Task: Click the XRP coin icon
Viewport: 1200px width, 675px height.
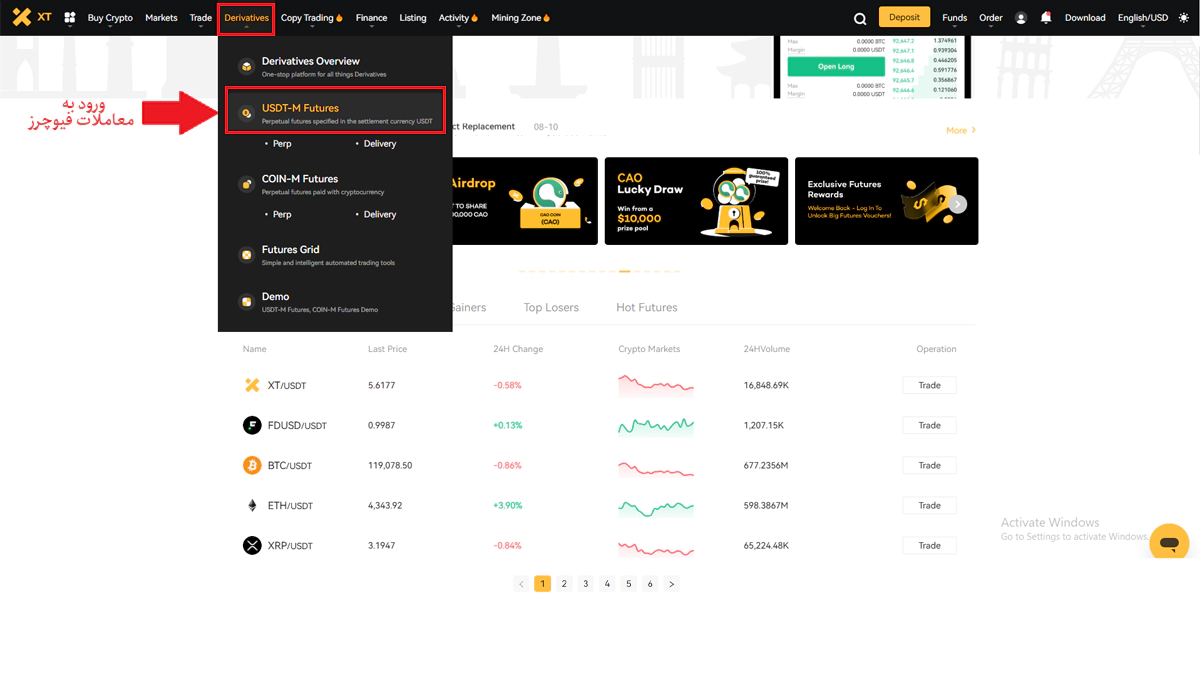Action: point(252,545)
